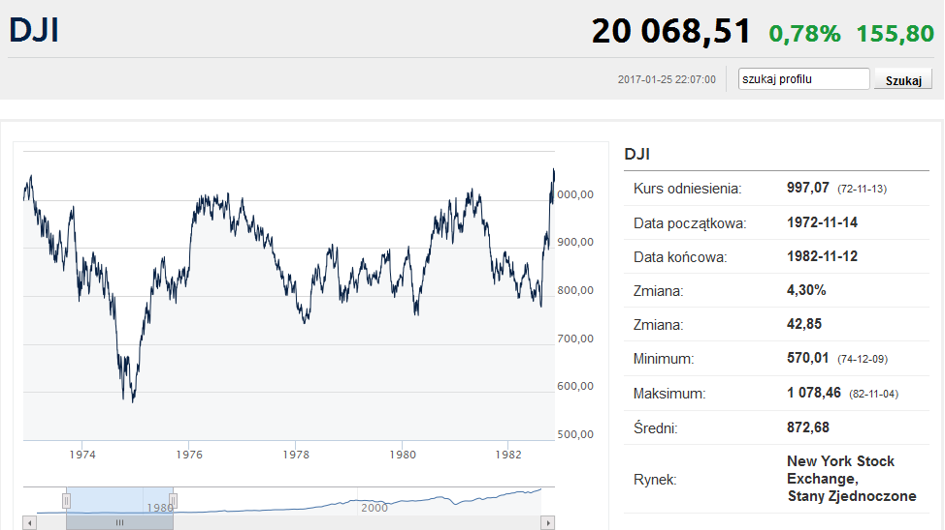
Task: Grab the left range handle of navigator
Action: [66, 500]
